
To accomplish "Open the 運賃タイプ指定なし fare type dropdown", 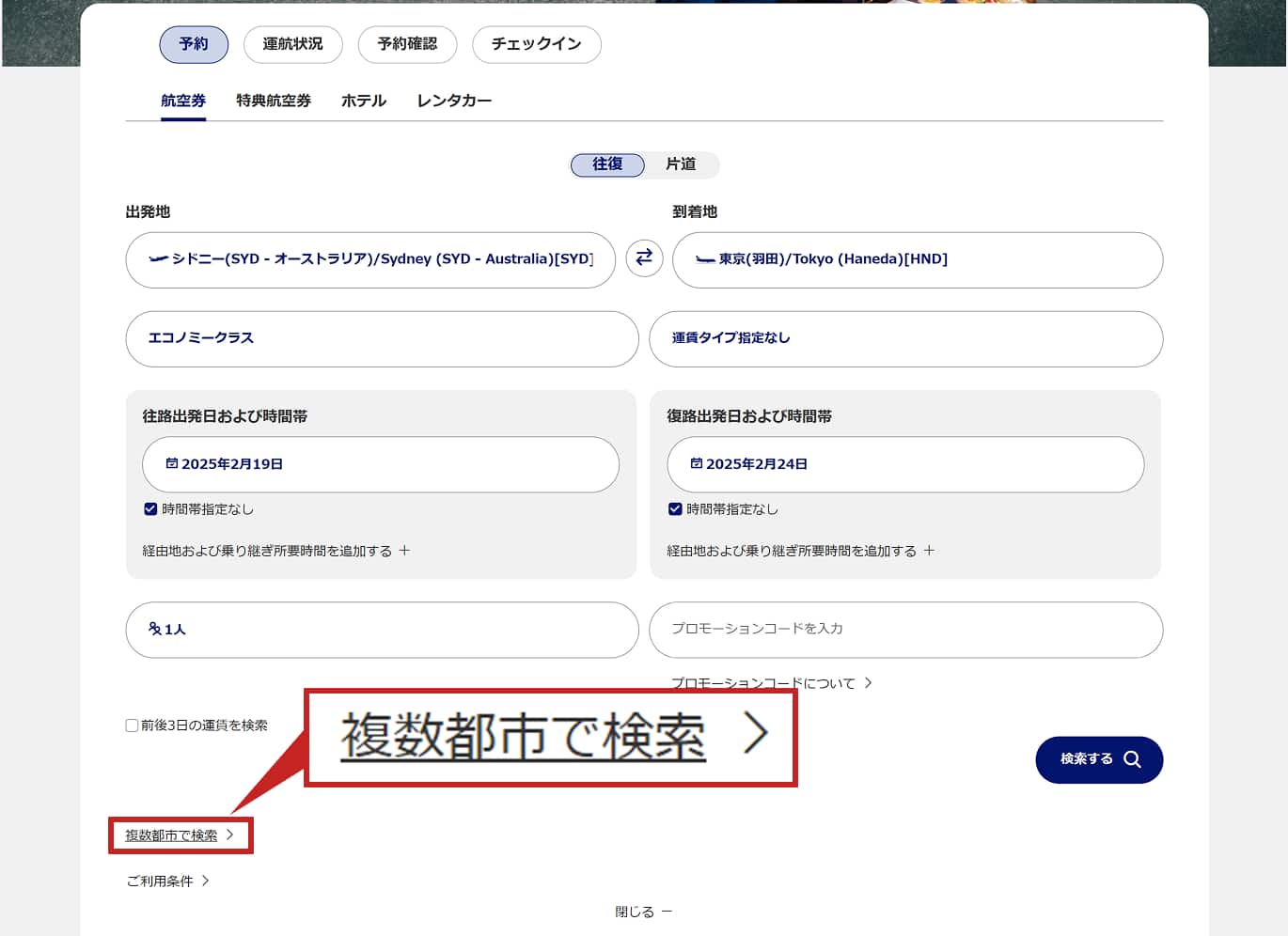I will (x=905, y=338).
